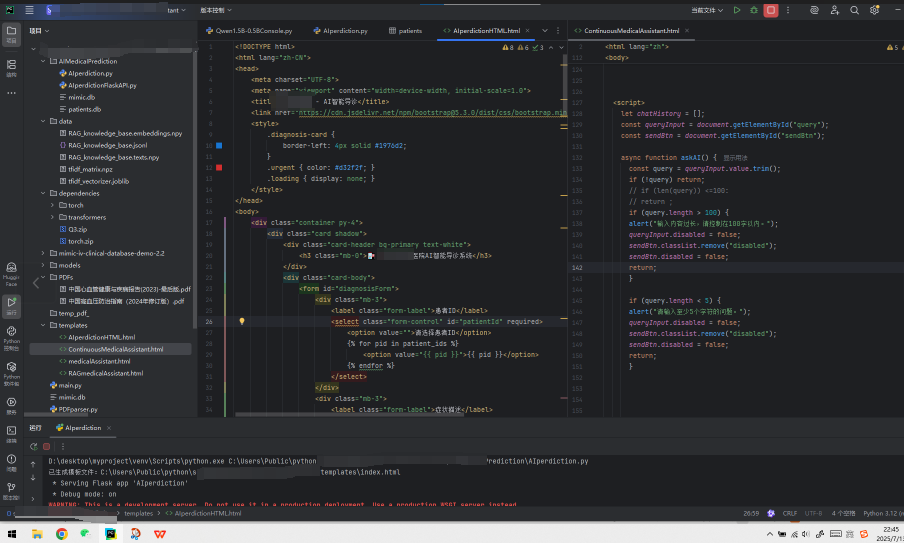
Task: Switch to patients table tab
Action: coord(405,31)
